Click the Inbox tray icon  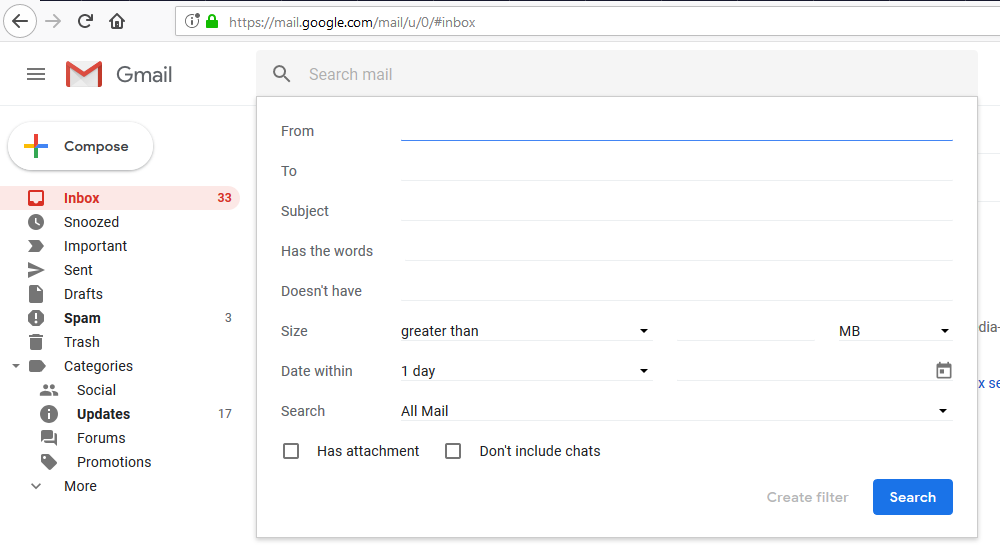click(x=36, y=198)
